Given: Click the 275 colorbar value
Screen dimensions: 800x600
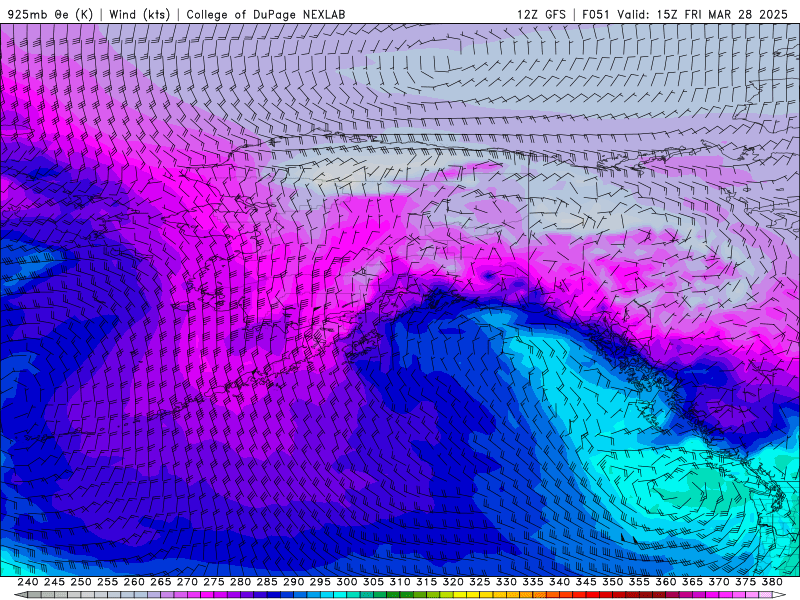Looking at the screenshot, I should click(x=214, y=582).
